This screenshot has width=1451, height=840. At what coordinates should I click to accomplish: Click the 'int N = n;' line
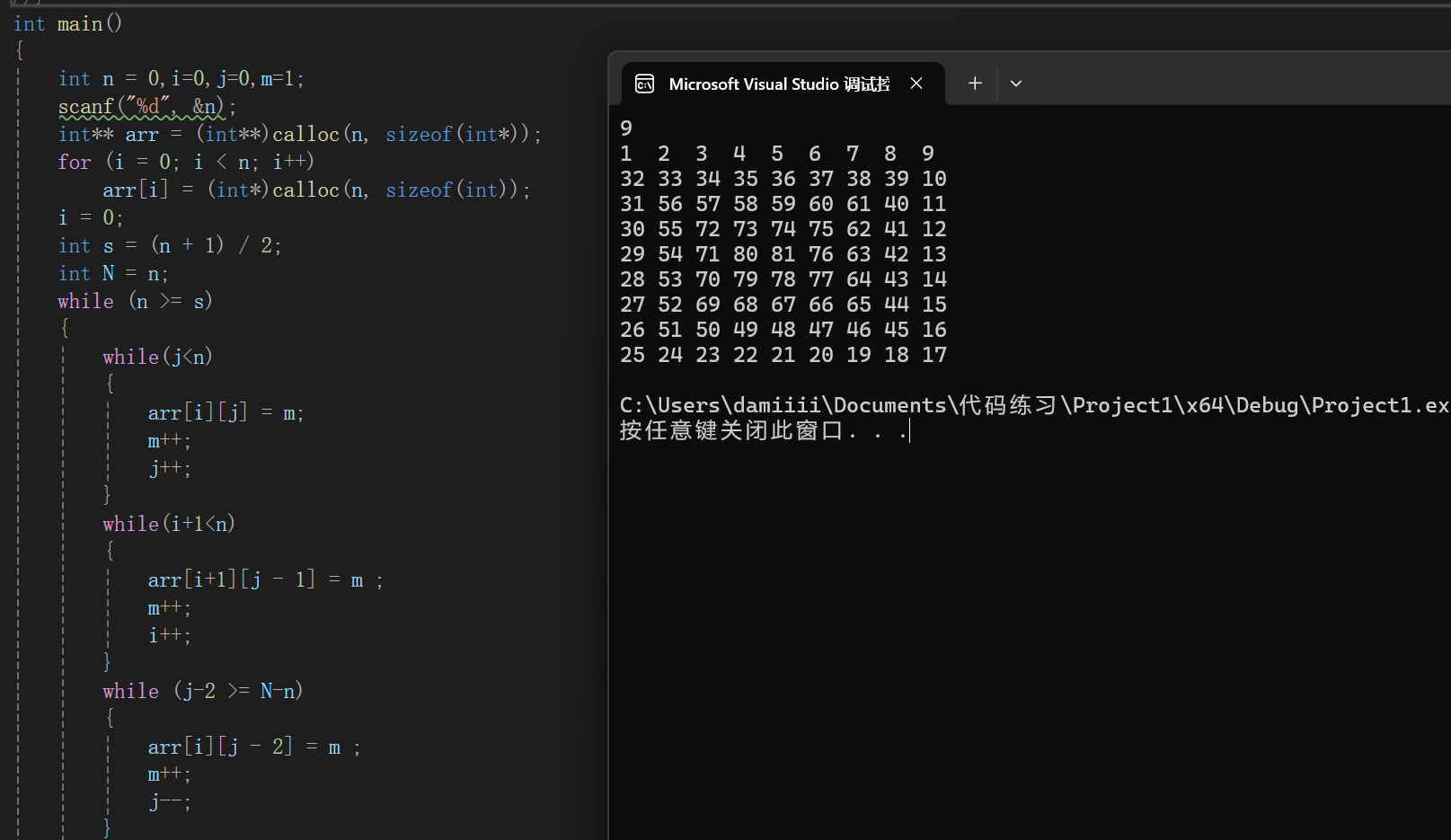[x=113, y=274]
